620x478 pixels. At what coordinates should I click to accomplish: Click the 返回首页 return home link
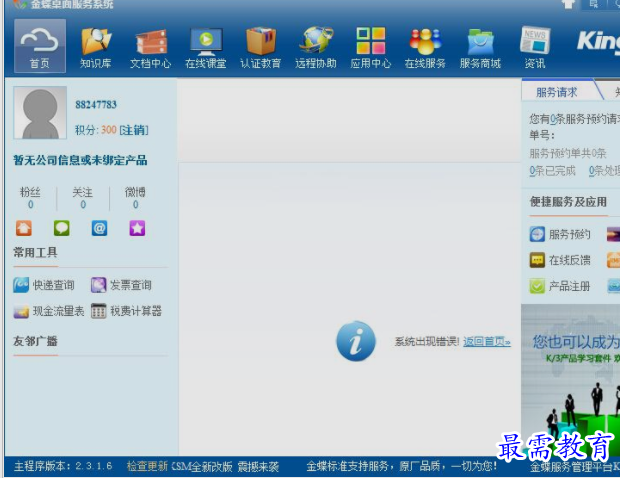(x=487, y=341)
